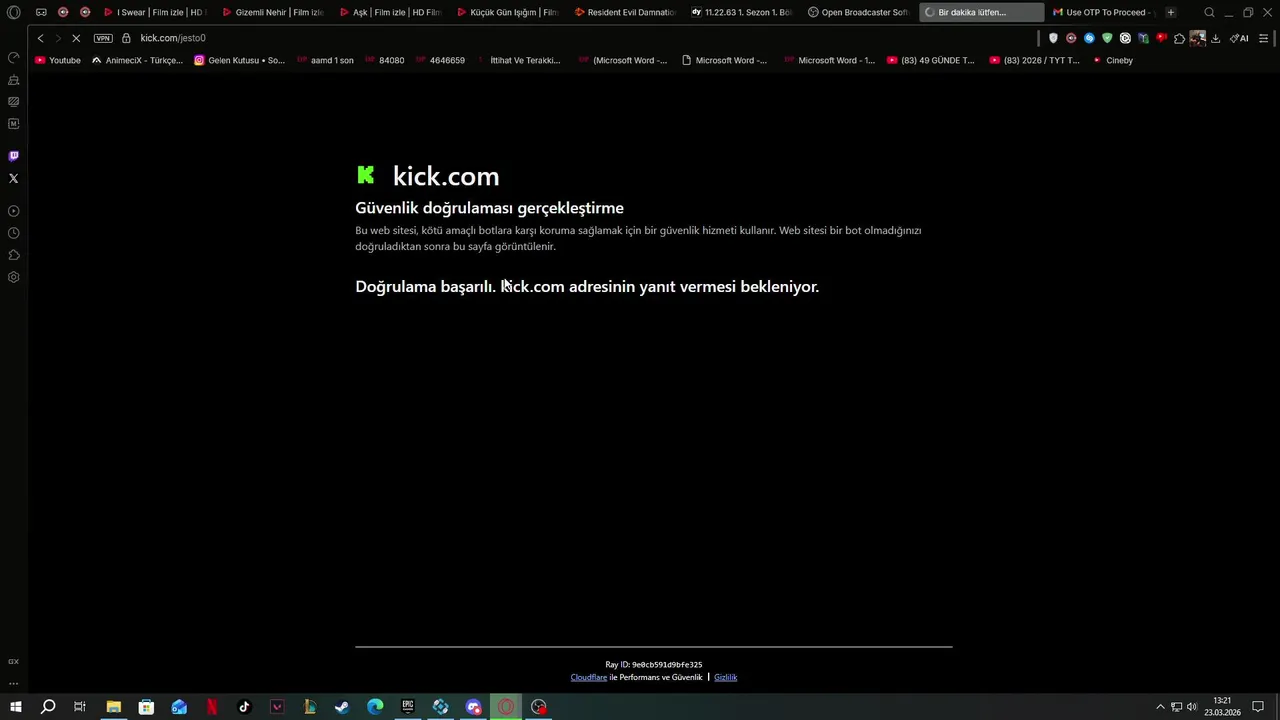The image size is (1280, 720).
Task: Open Netflix from taskbar
Action: pyautogui.click(x=212, y=707)
